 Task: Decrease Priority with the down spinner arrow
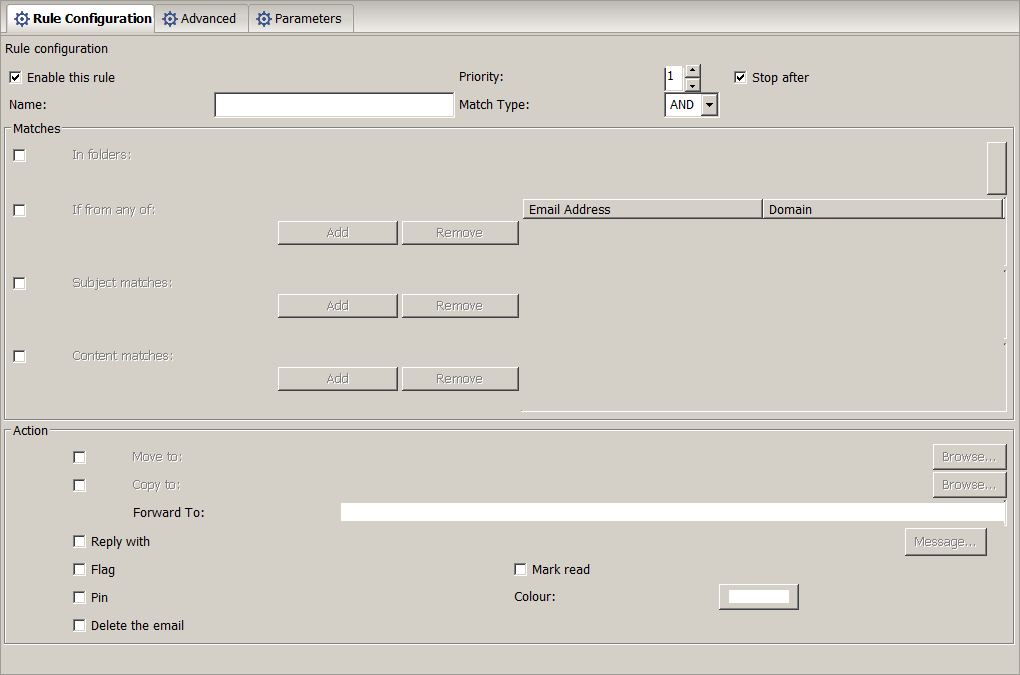coord(693,85)
